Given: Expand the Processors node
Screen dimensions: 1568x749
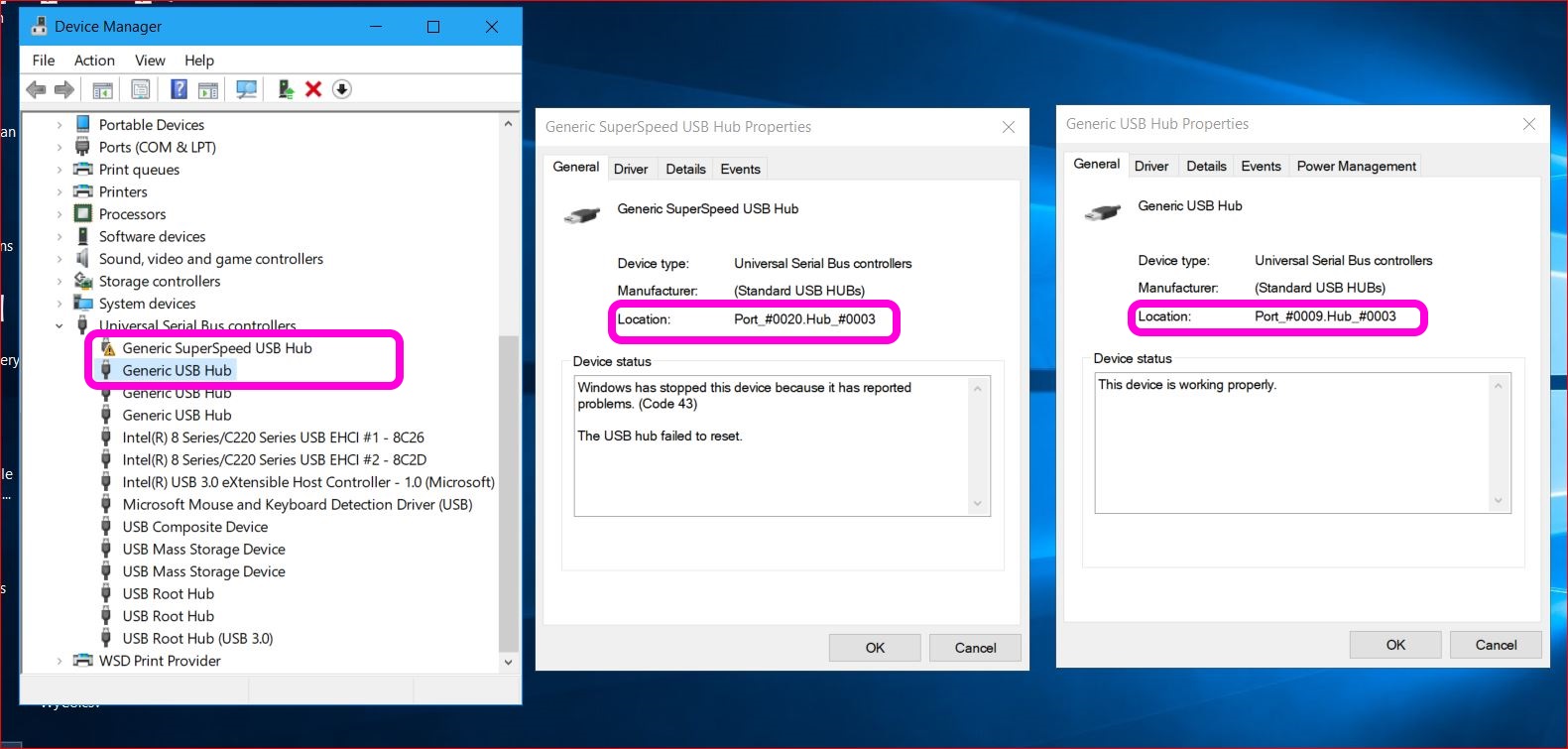Looking at the screenshot, I should pyautogui.click(x=60, y=214).
